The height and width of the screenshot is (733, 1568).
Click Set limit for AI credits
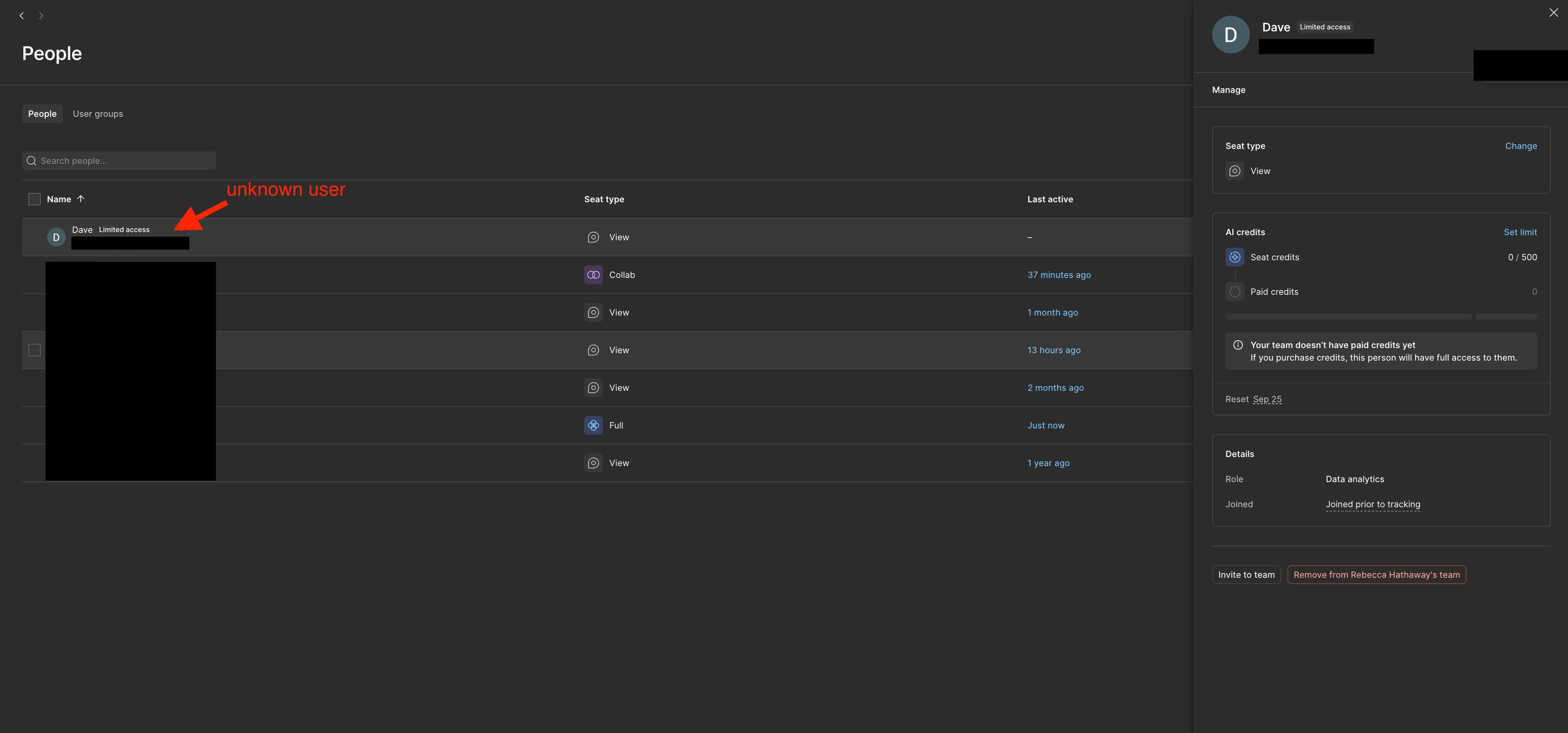pos(1520,232)
